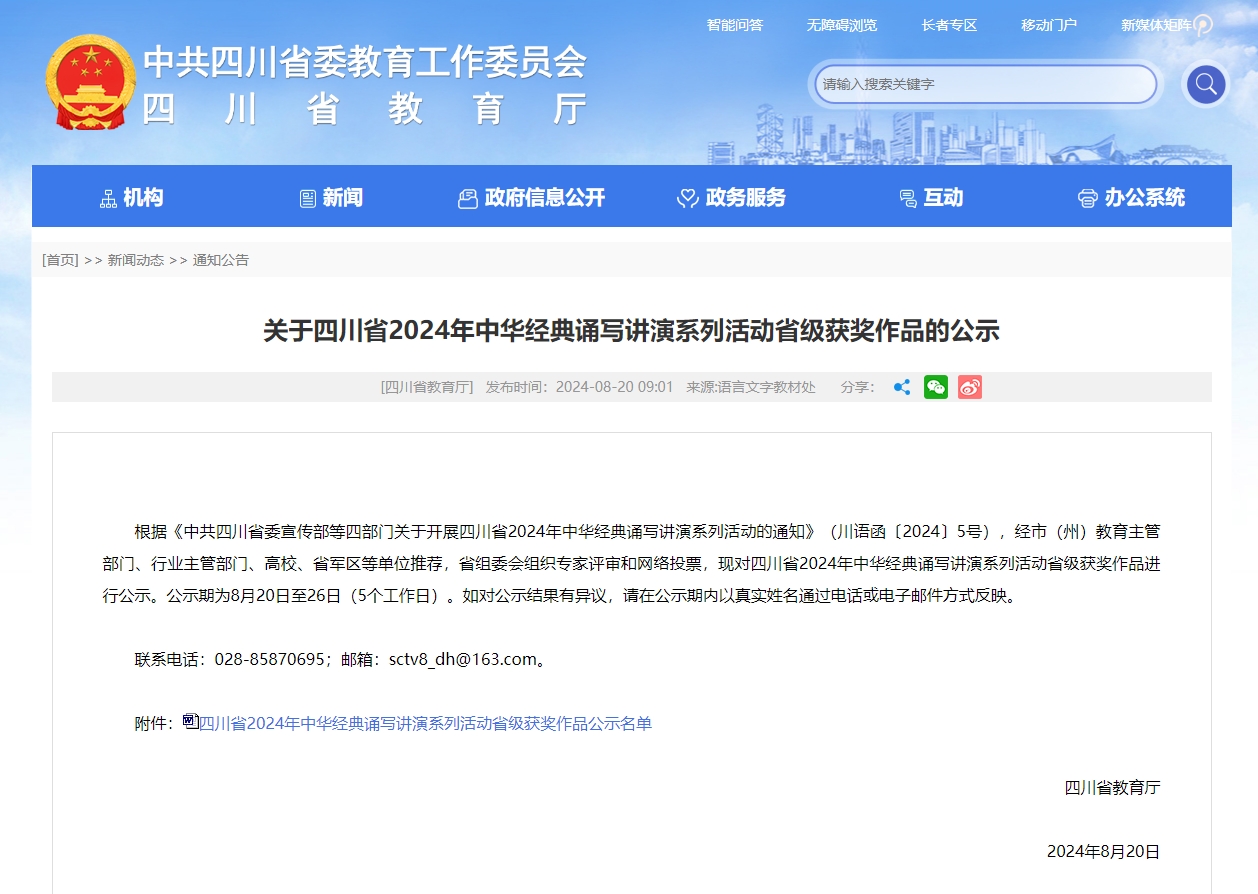This screenshot has width=1258, height=894.
Task: Download the 获奖作品公示名单 attachment link
Action: tap(425, 723)
